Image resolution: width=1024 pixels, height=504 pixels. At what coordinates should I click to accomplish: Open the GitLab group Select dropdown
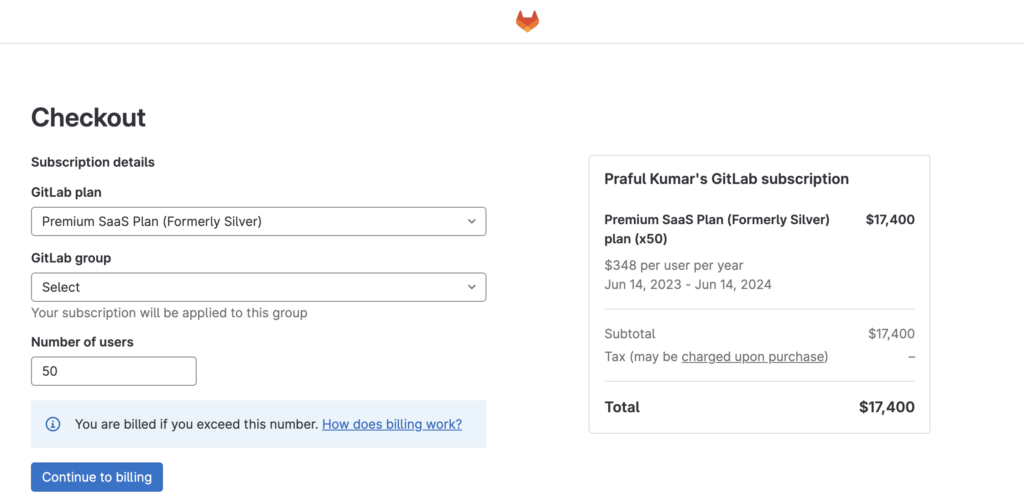pos(259,287)
